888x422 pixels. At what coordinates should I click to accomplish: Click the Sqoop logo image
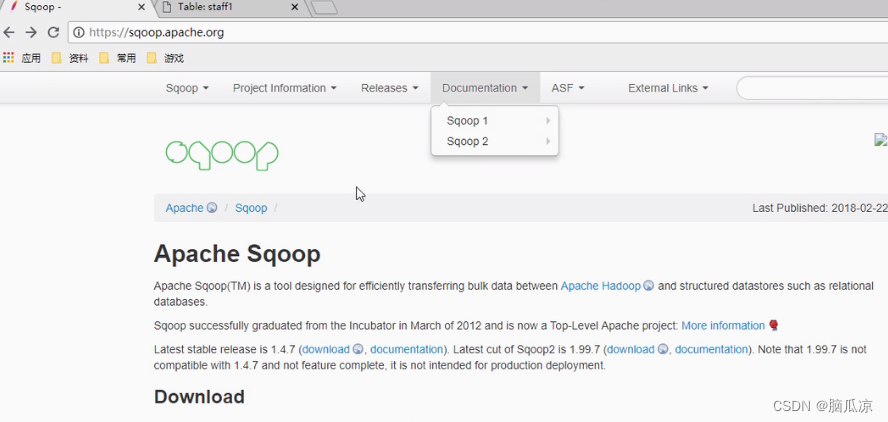coord(222,155)
